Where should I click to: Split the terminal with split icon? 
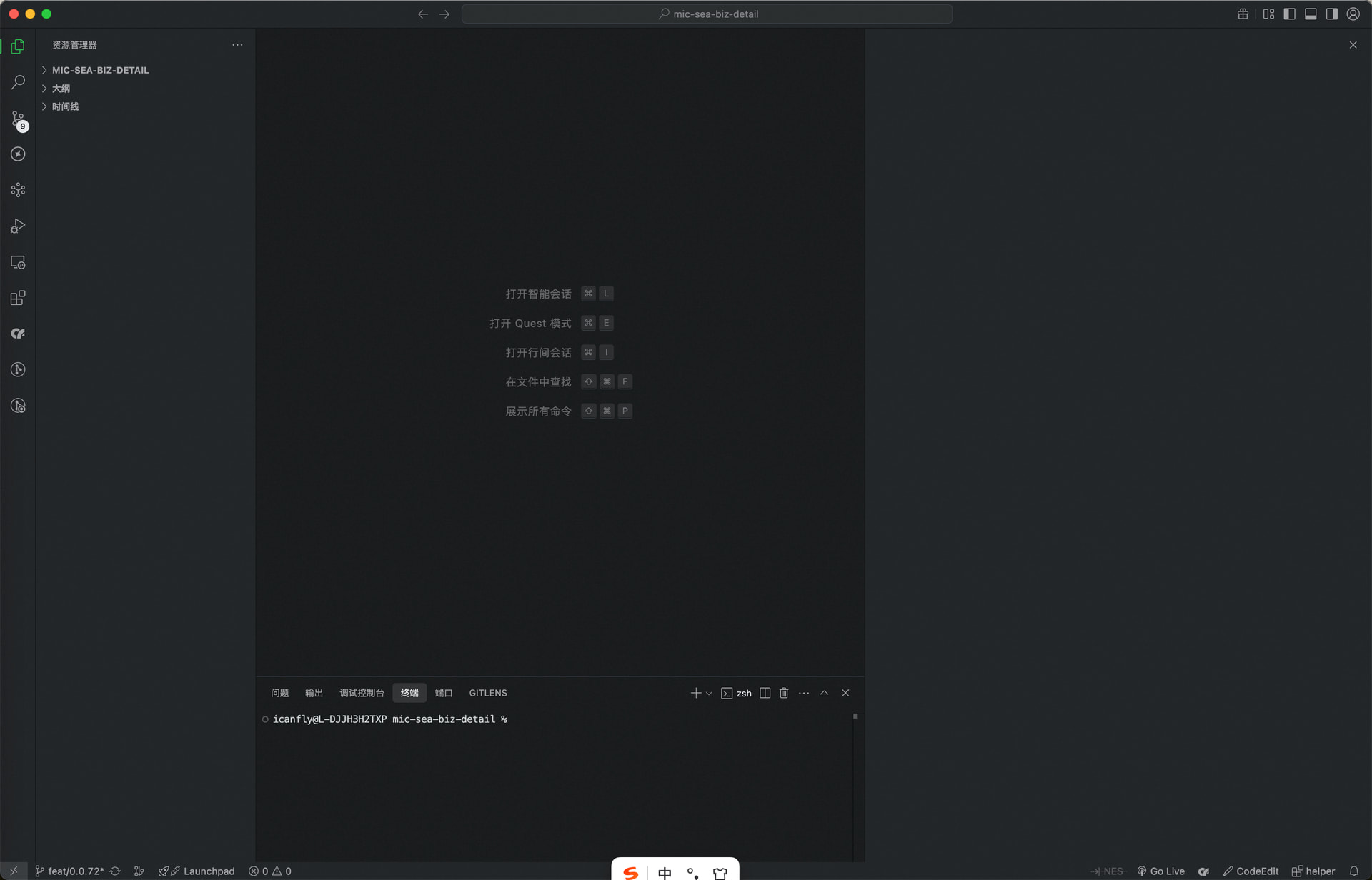[765, 693]
